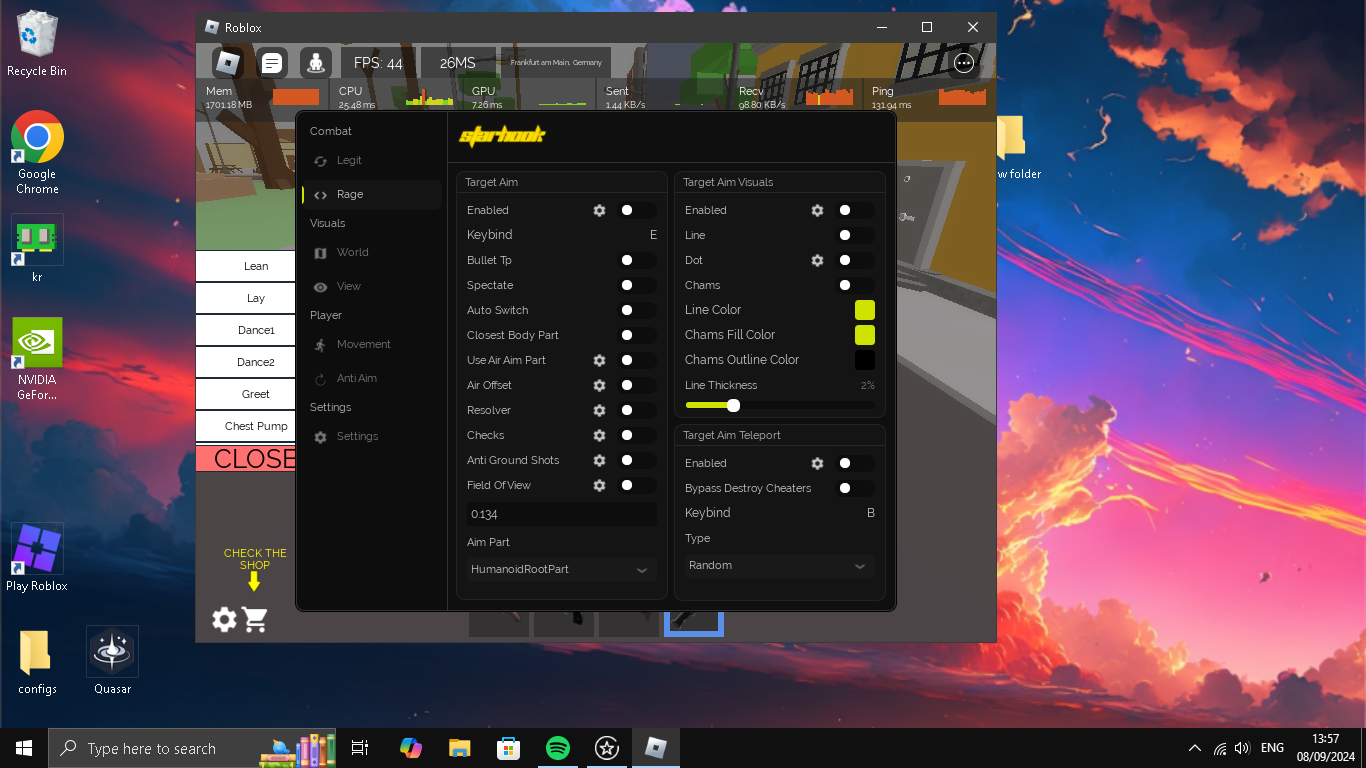Open the Roblox menu logo icon
Image resolution: width=1366 pixels, height=768 pixels.
228,63
